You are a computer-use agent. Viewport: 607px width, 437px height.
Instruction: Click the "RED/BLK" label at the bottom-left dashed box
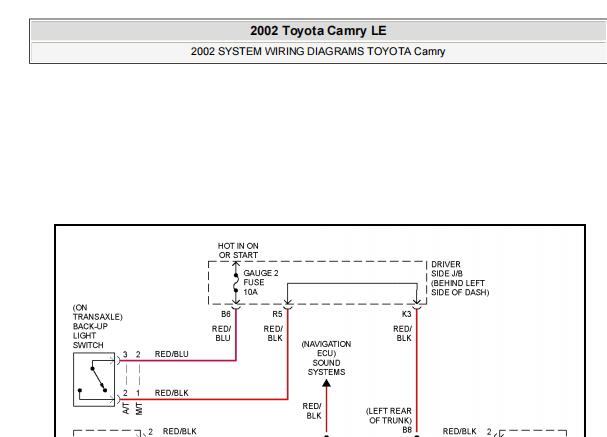[x=180, y=431]
